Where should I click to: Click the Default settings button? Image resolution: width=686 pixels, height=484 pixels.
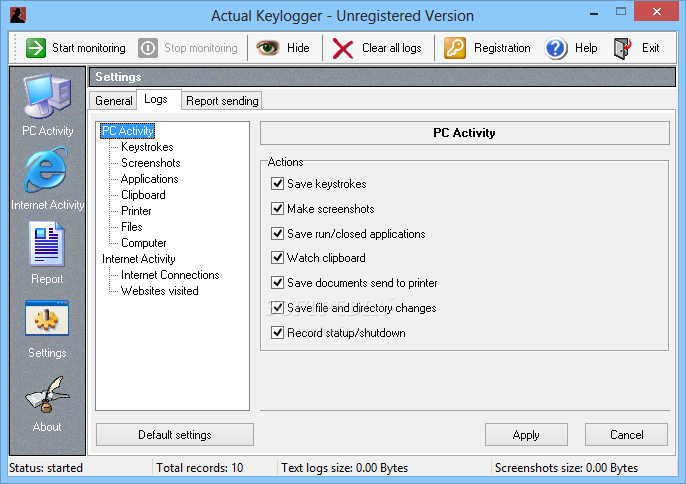coord(175,435)
